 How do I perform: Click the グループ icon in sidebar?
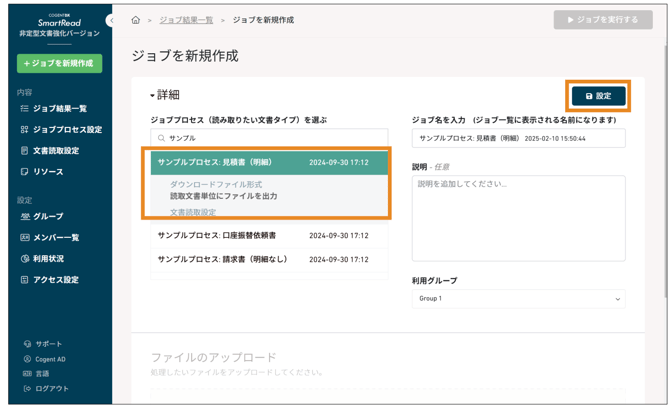25,217
